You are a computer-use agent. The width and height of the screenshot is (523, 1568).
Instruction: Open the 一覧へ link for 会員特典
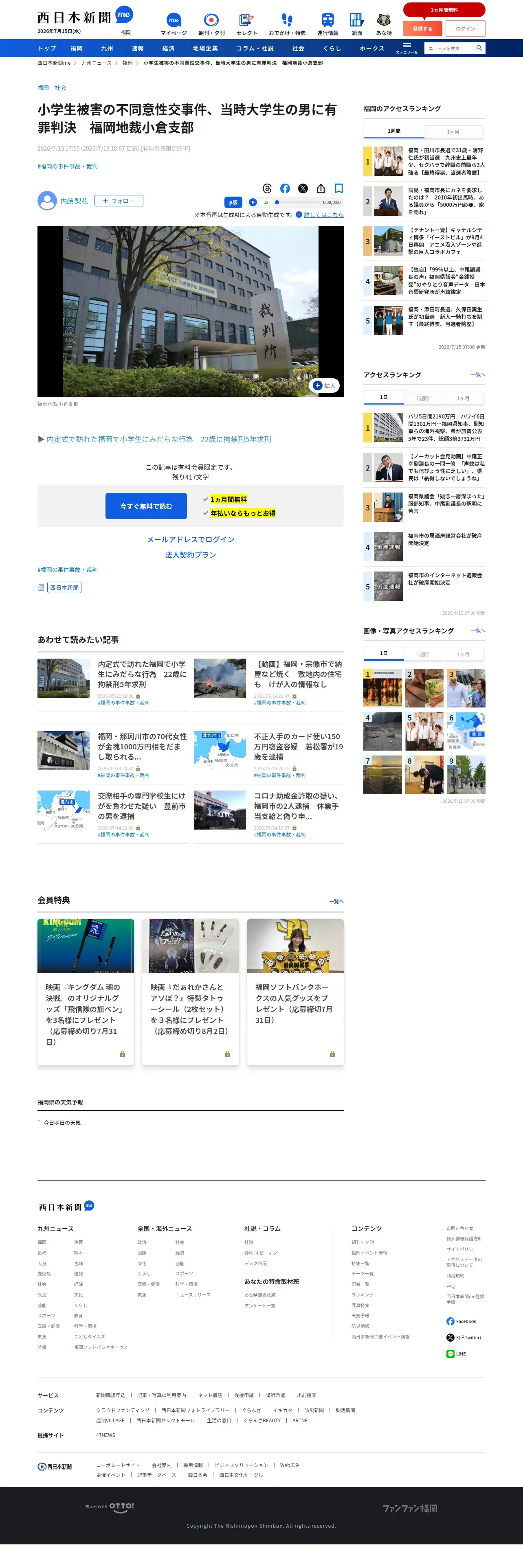coord(336,902)
